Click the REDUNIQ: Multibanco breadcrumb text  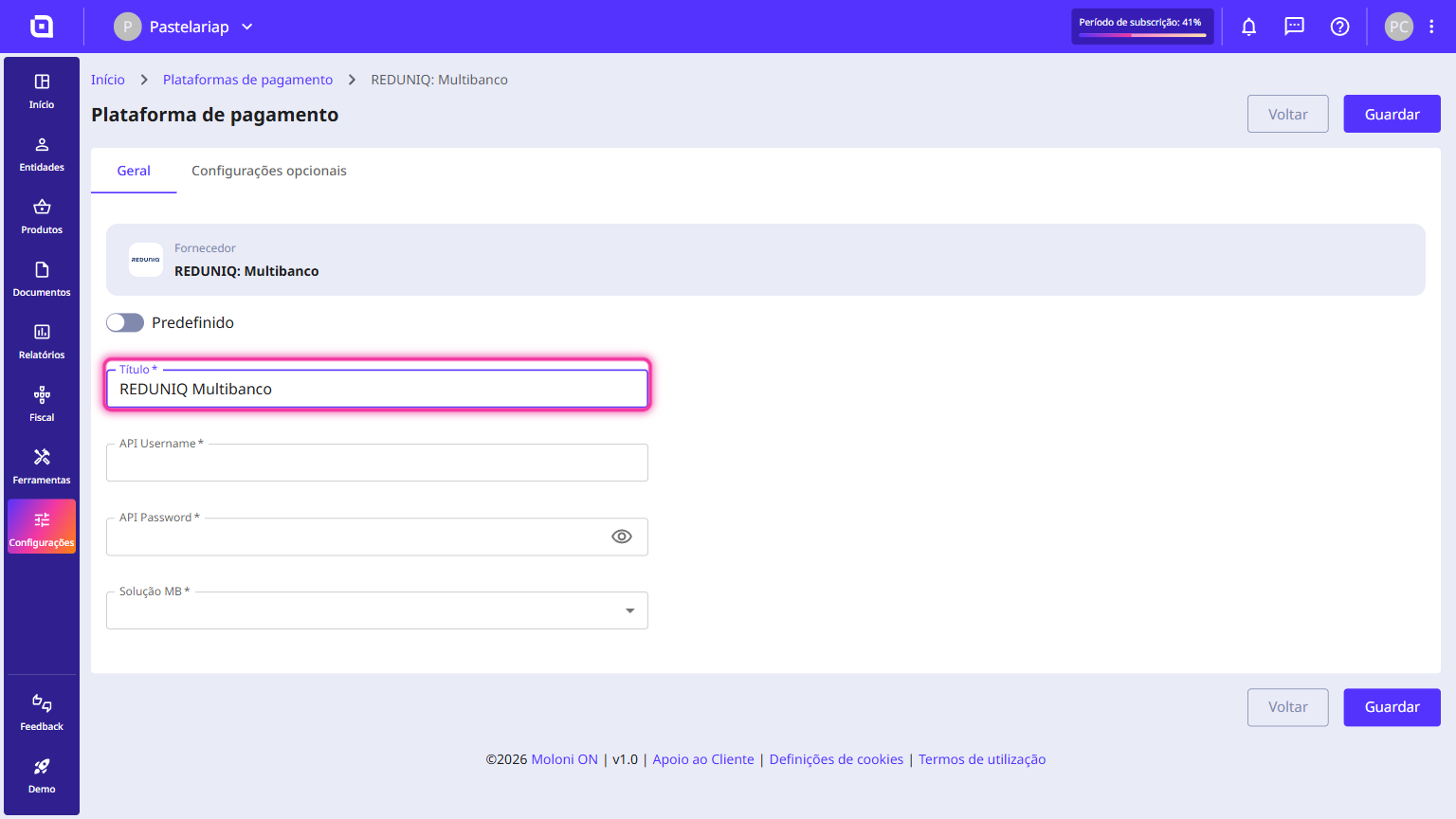point(439,80)
